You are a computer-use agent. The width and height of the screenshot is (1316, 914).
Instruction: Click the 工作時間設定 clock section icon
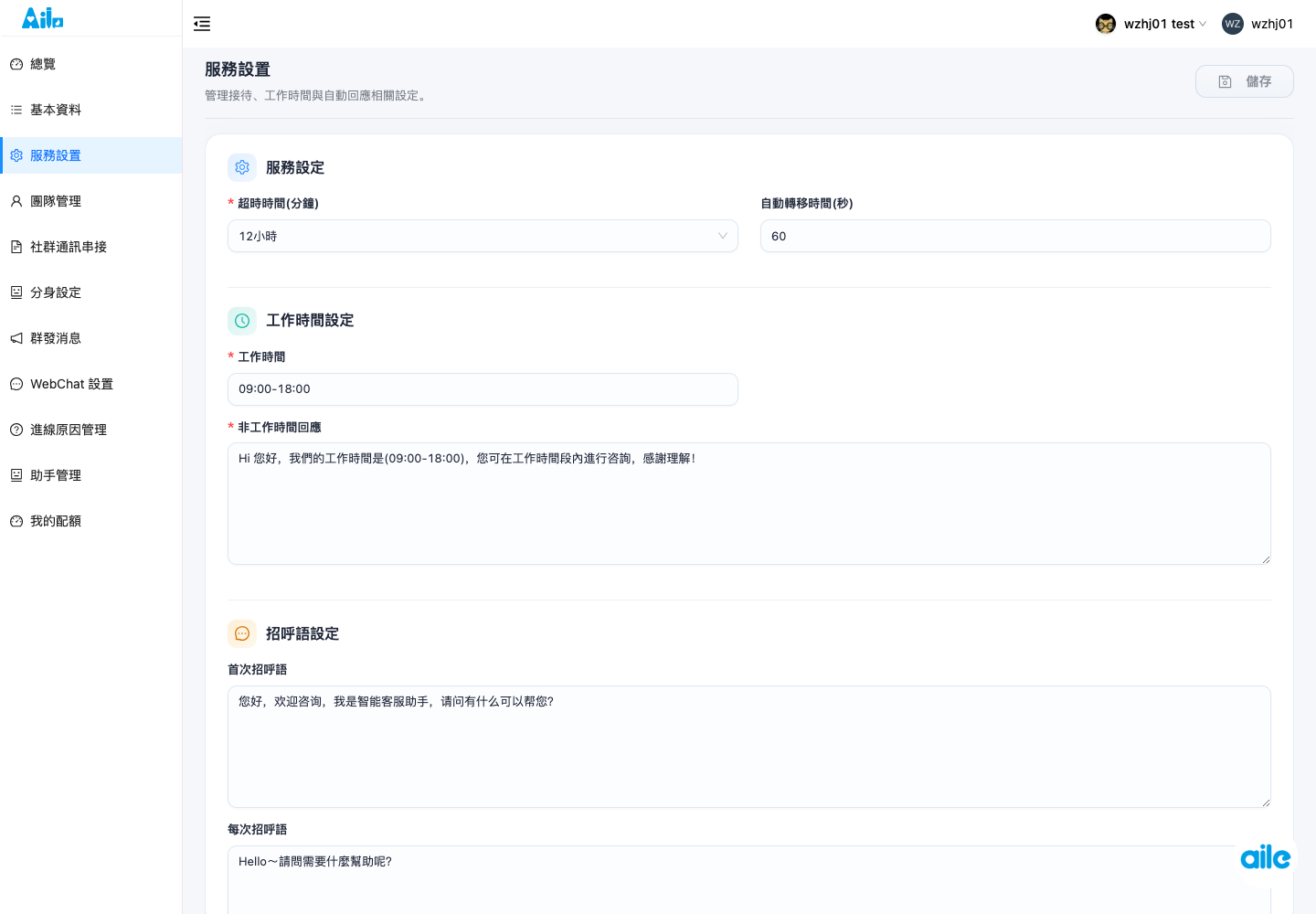coord(242,321)
